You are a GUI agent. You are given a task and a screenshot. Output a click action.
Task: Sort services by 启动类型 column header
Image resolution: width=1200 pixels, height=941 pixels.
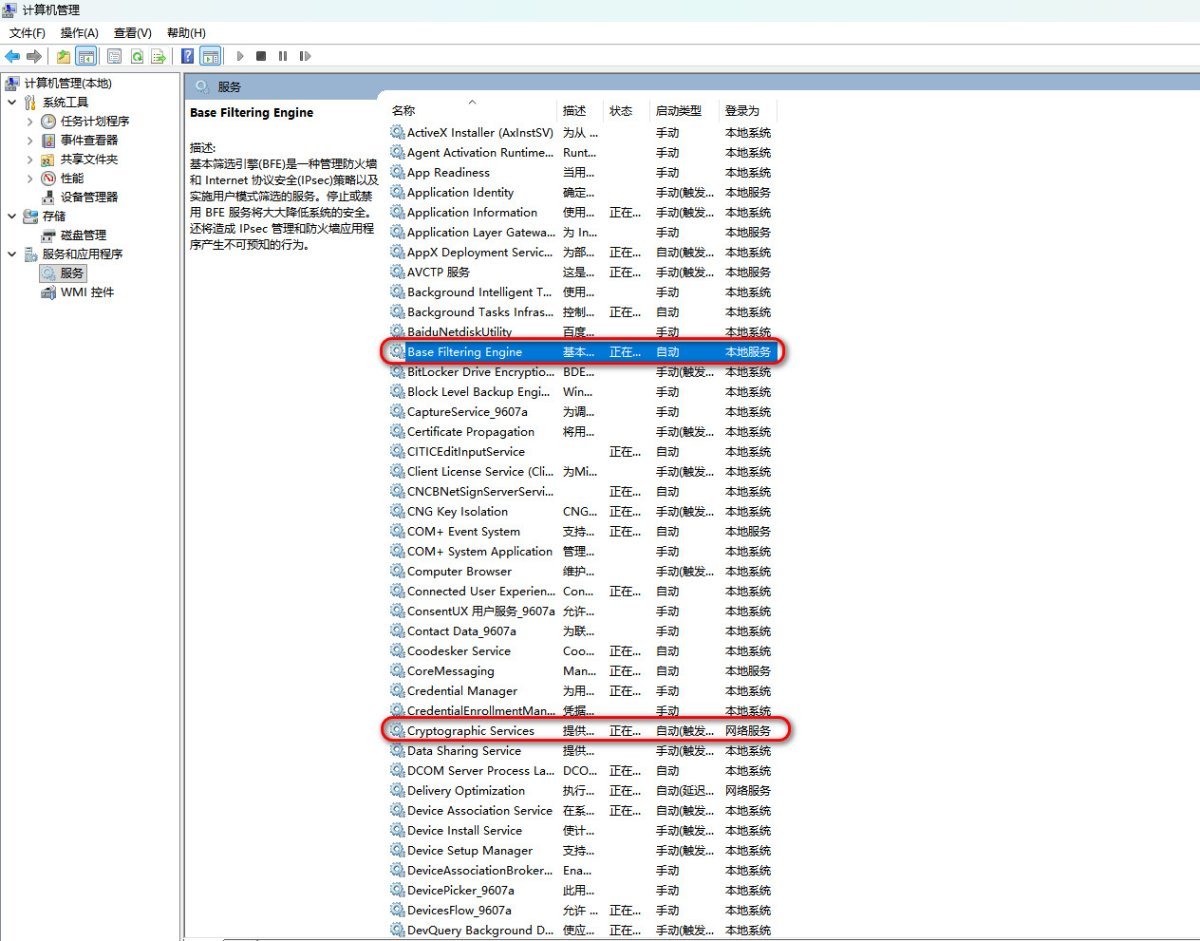678,111
